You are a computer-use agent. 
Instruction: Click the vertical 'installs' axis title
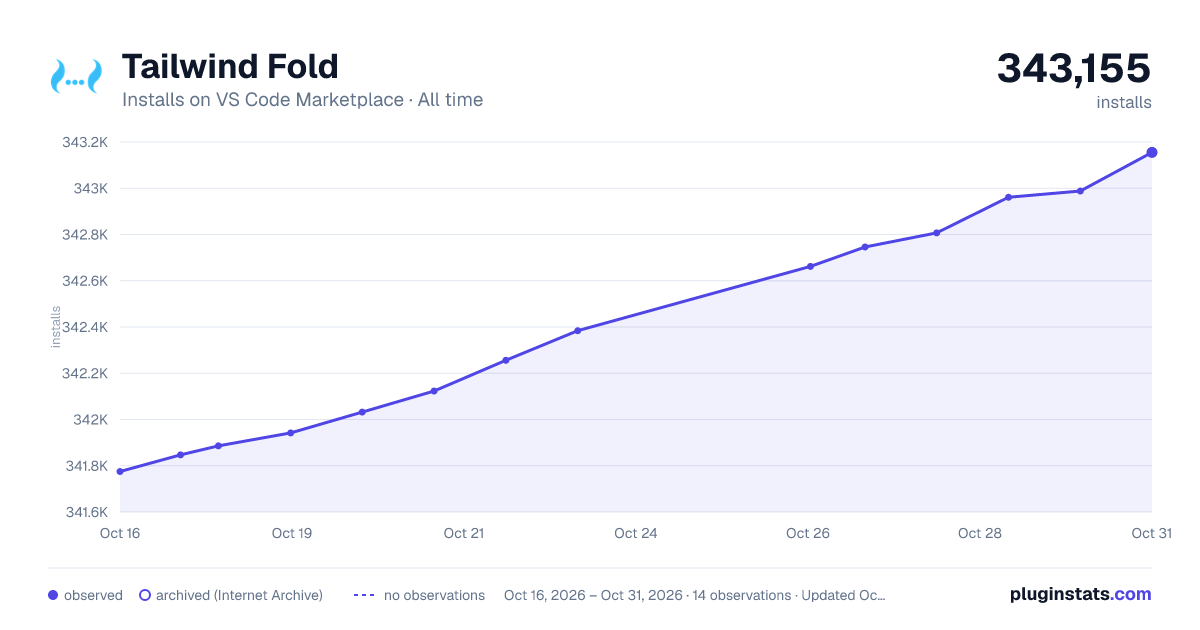tap(56, 327)
